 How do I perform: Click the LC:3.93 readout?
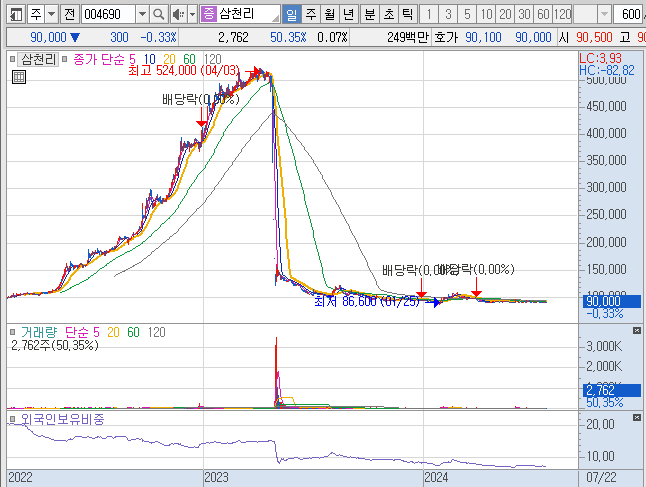(x=600, y=58)
